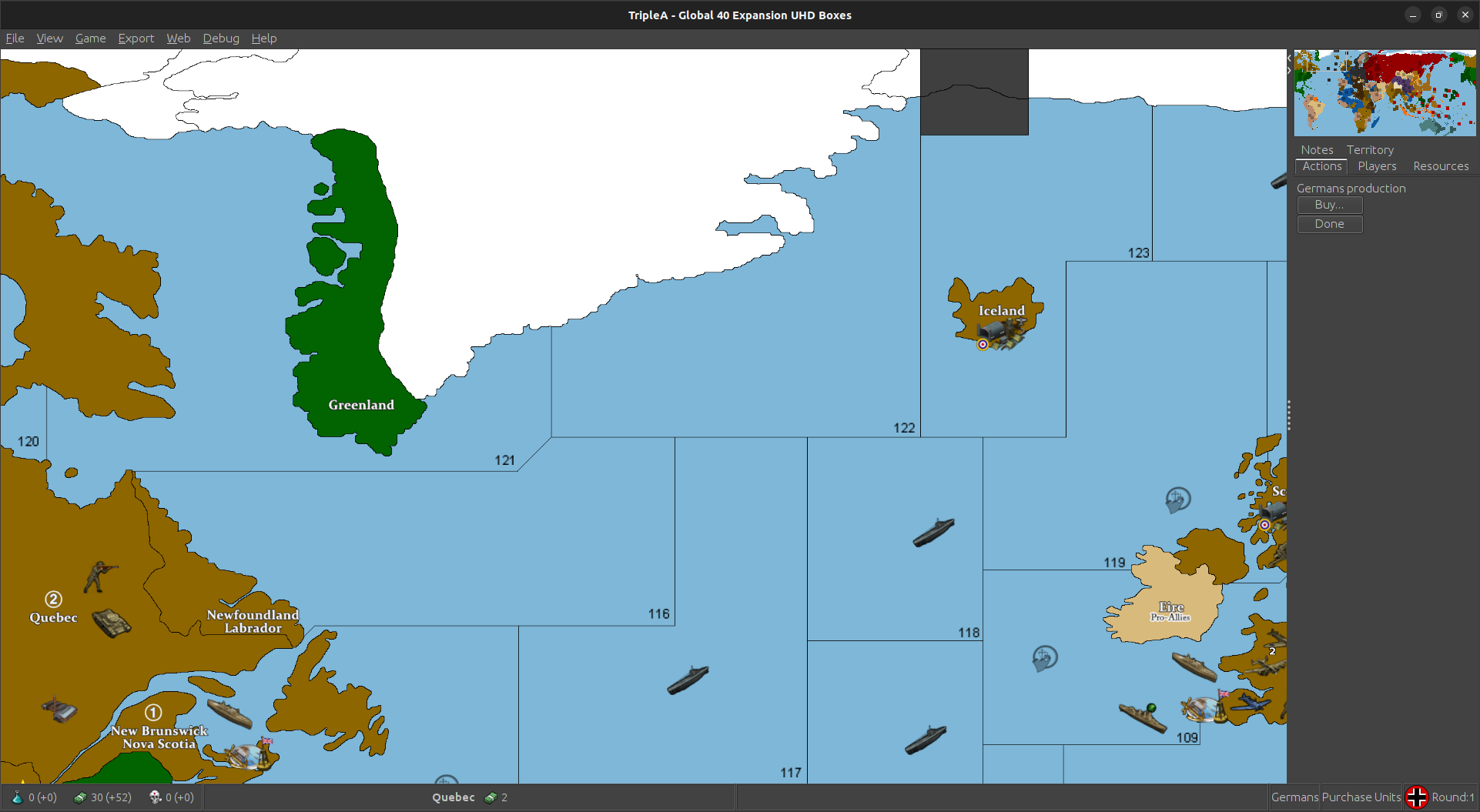
Task: Click the Round:1 status text
Action: (1453, 797)
